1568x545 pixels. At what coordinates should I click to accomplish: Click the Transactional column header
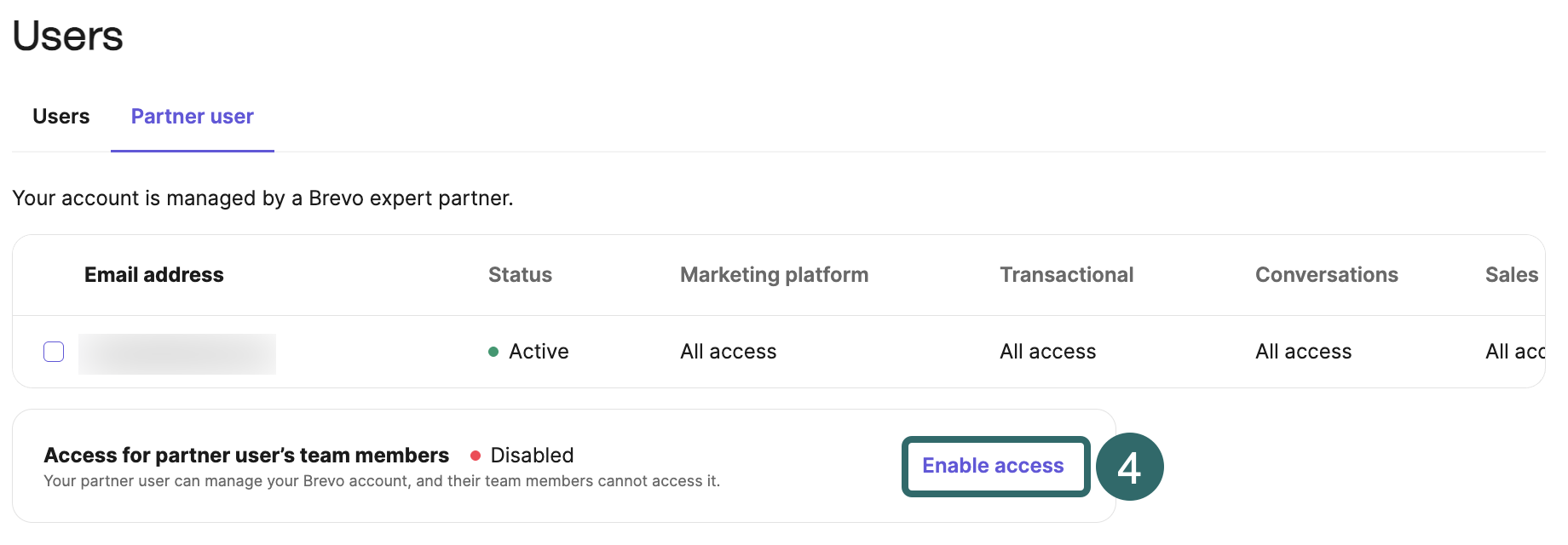click(x=1066, y=275)
